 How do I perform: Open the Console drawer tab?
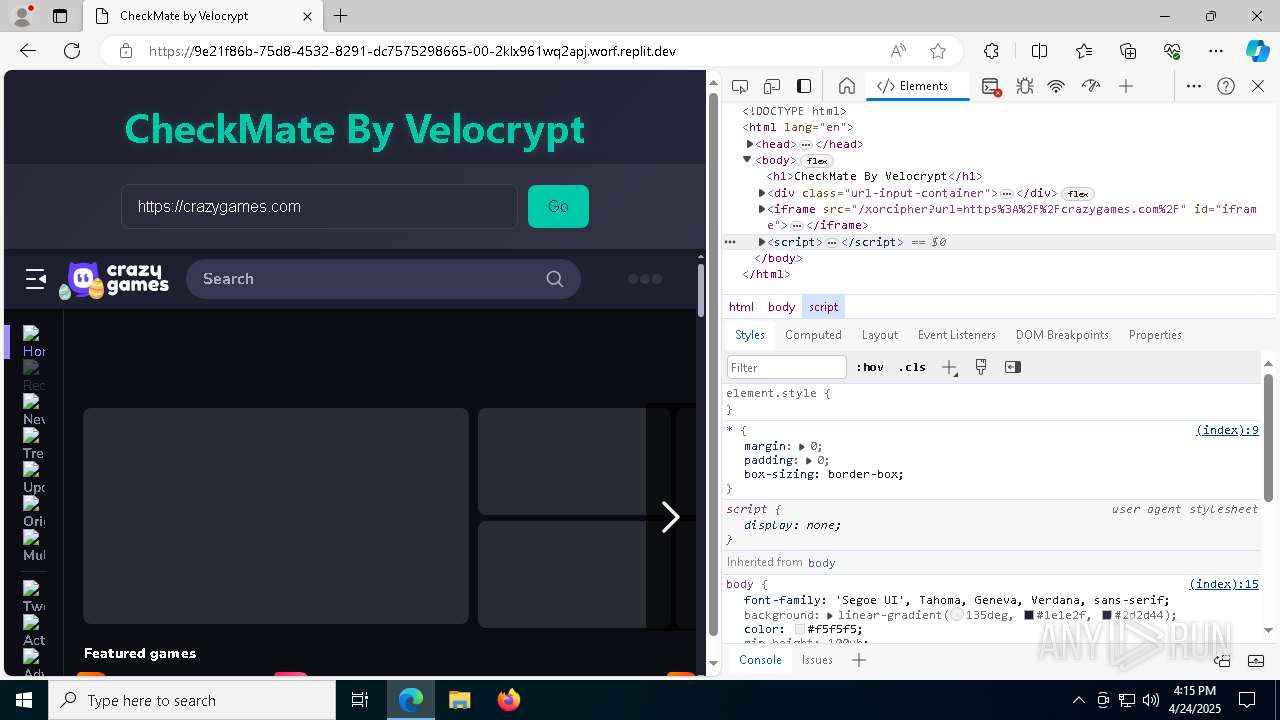click(760, 660)
